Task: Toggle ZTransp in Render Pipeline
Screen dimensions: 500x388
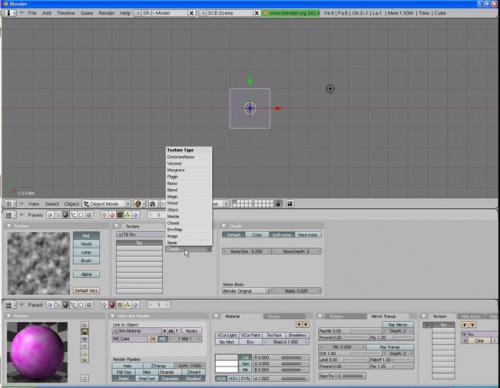Action: [159, 366]
